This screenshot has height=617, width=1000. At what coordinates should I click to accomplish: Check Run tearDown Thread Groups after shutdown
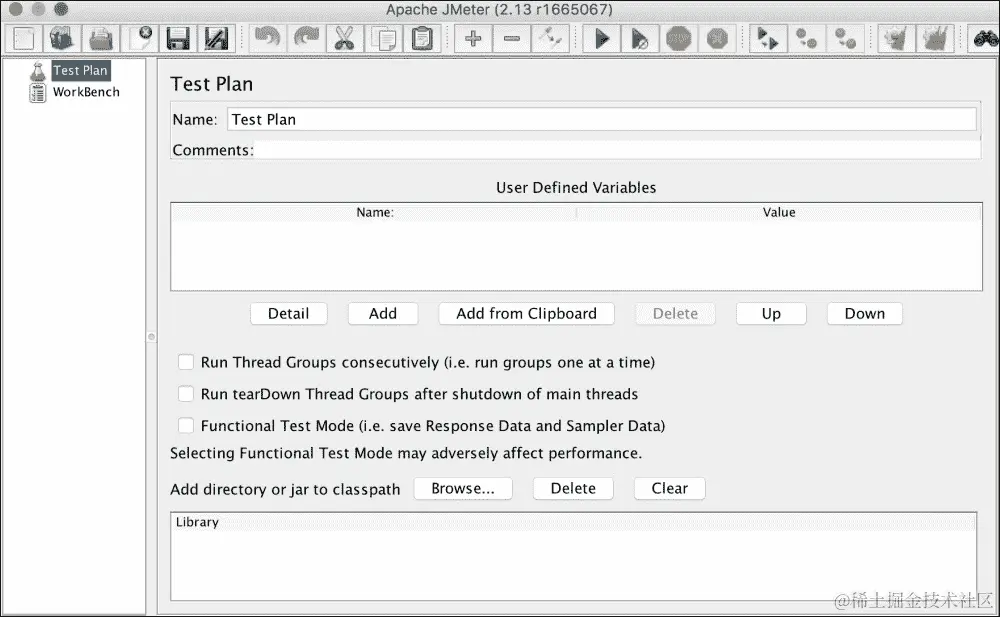(186, 394)
